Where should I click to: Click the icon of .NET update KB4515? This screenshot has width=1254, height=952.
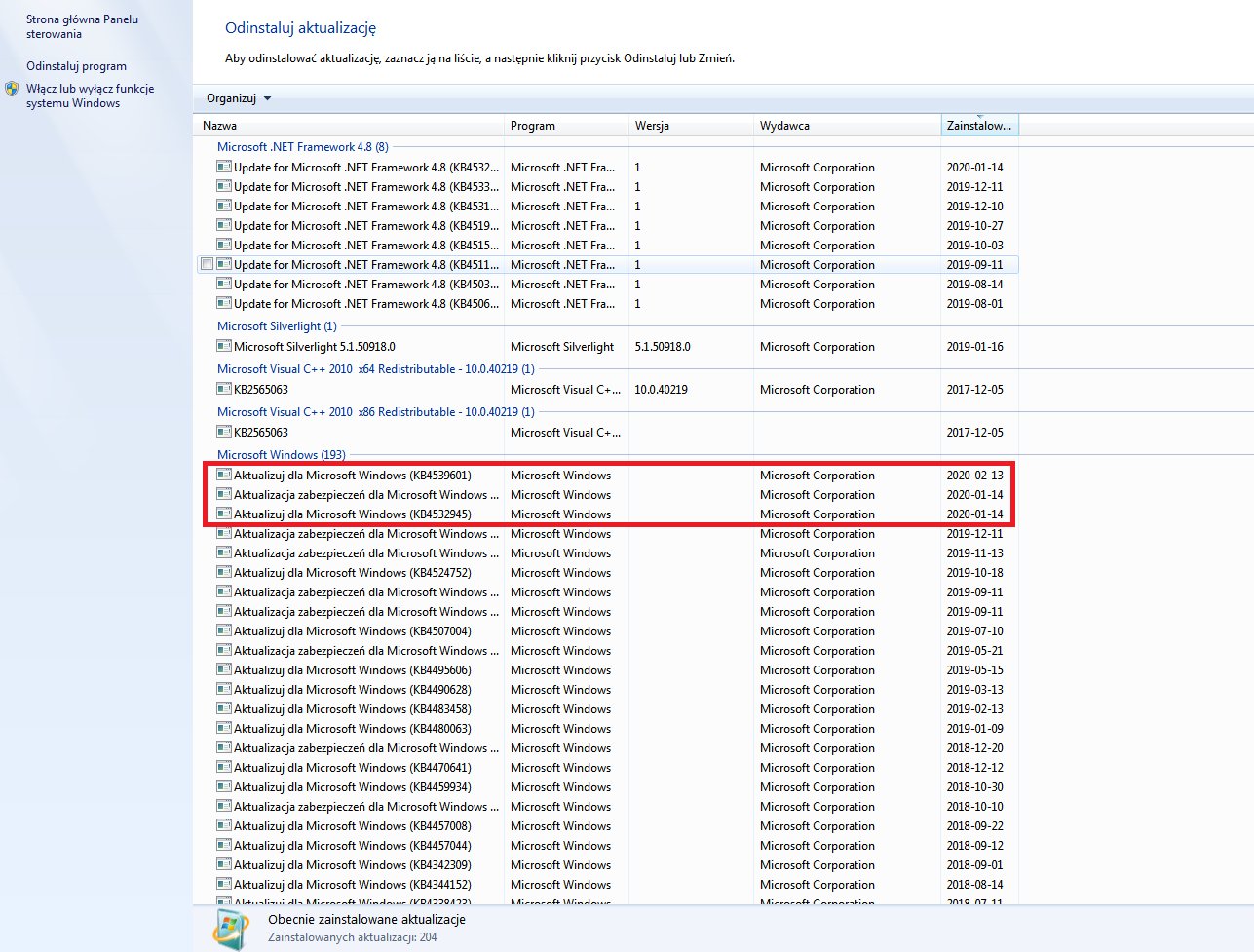224,245
